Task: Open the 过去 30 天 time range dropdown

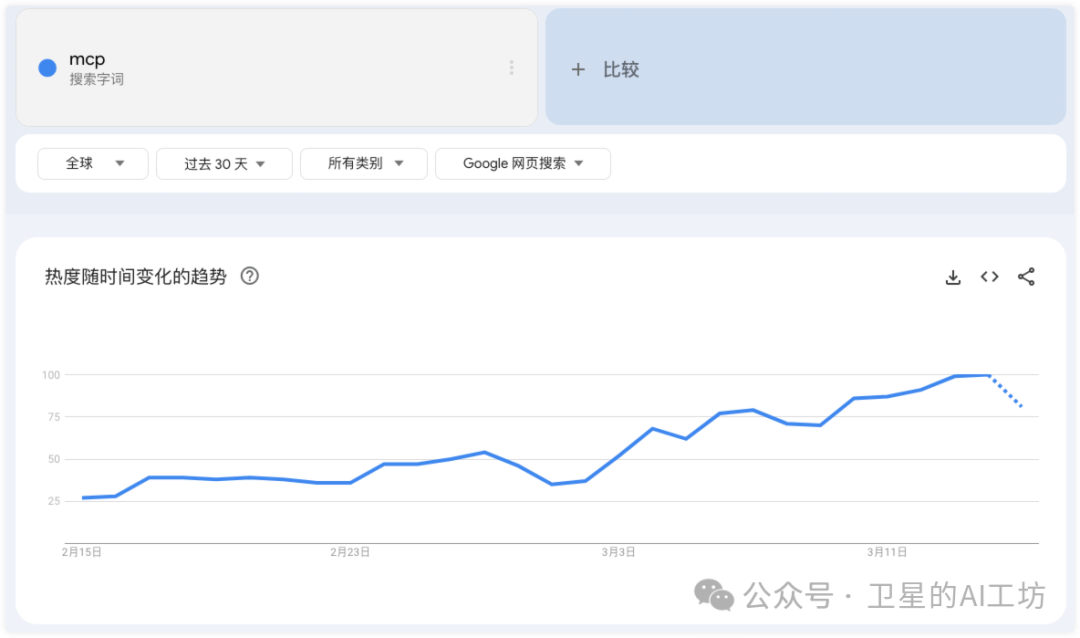Action: pyautogui.click(x=224, y=163)
